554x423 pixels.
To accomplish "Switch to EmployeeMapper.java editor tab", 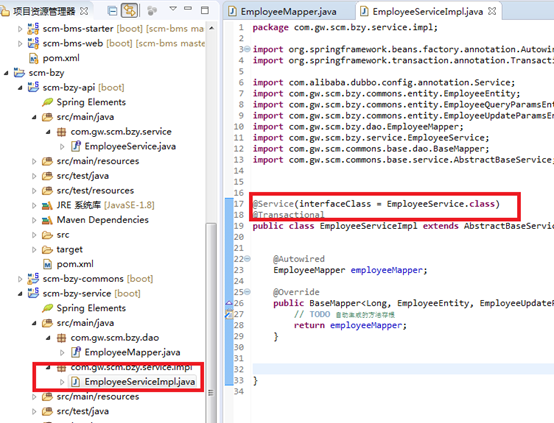I will pyautogui.click(x=288, y=12).
